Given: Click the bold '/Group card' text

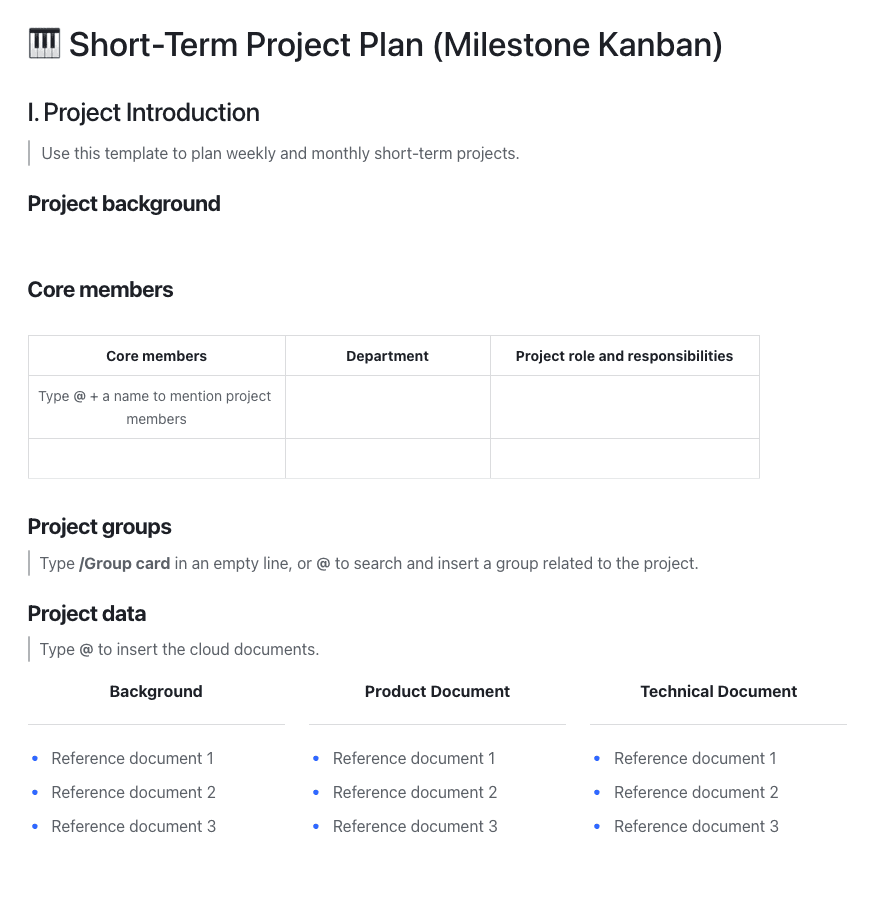Looking at the screenshot, I should (x=124, y=564).
